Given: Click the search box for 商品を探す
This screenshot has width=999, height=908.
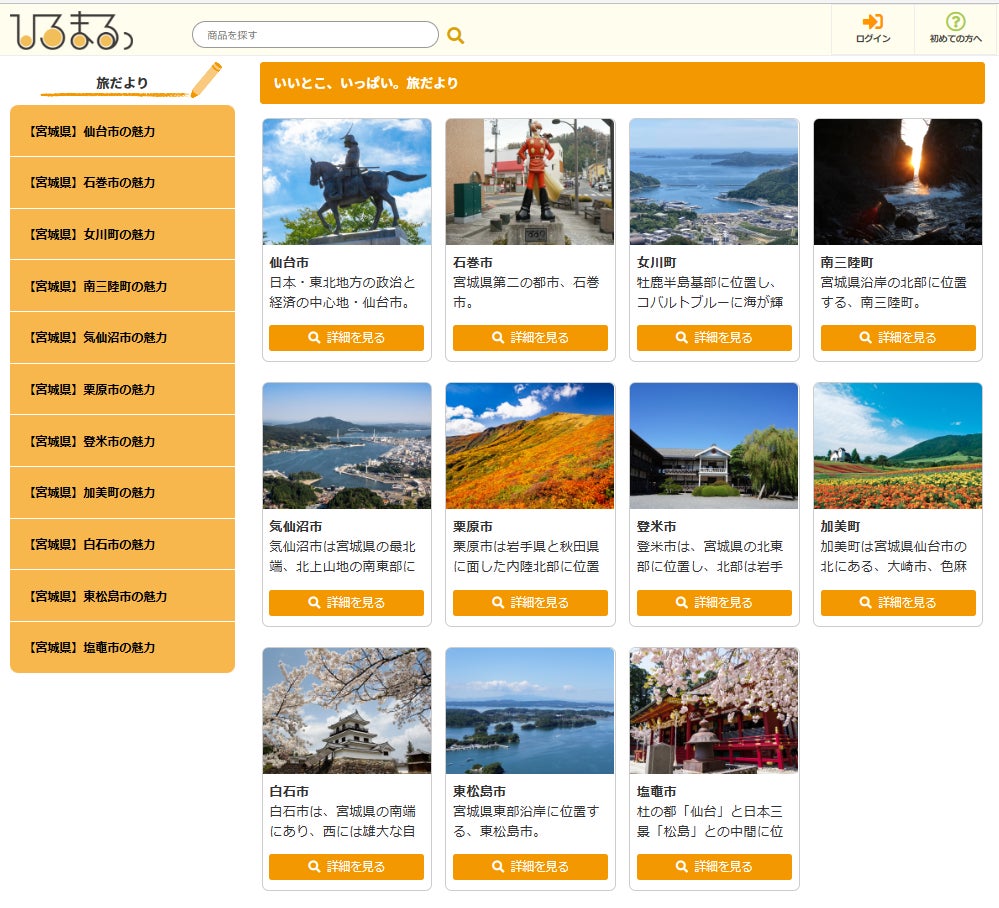Looking at the screenshot, I should (x=315, y=35).
